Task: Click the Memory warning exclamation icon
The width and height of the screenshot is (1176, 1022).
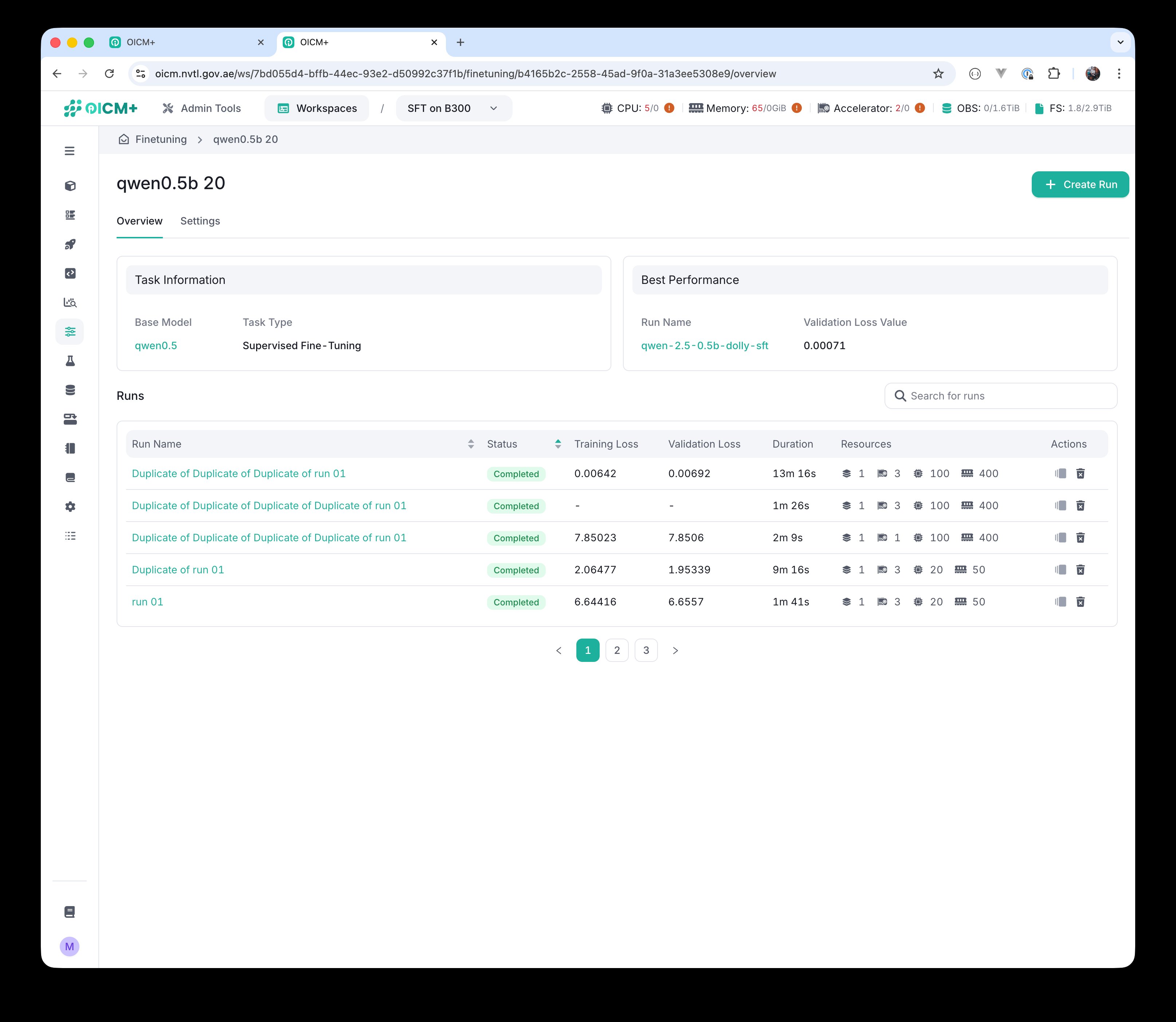Action: 797,108
